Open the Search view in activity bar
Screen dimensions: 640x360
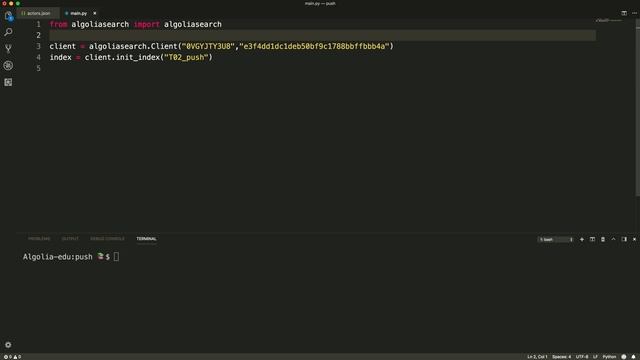[8, 32]
